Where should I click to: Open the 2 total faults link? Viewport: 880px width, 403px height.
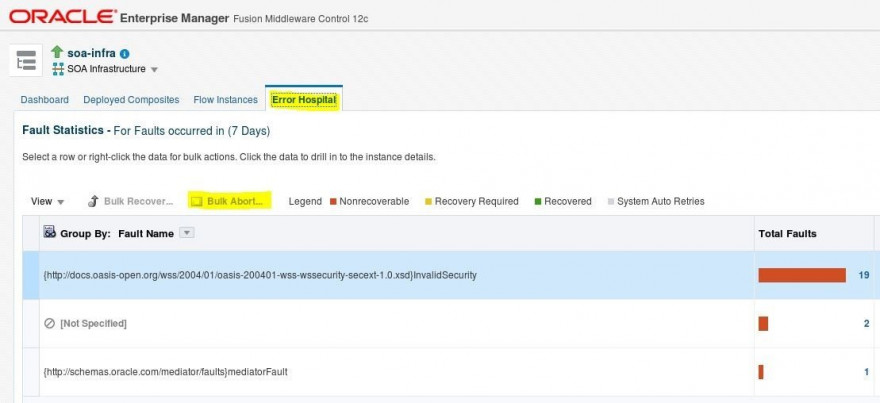867,323
